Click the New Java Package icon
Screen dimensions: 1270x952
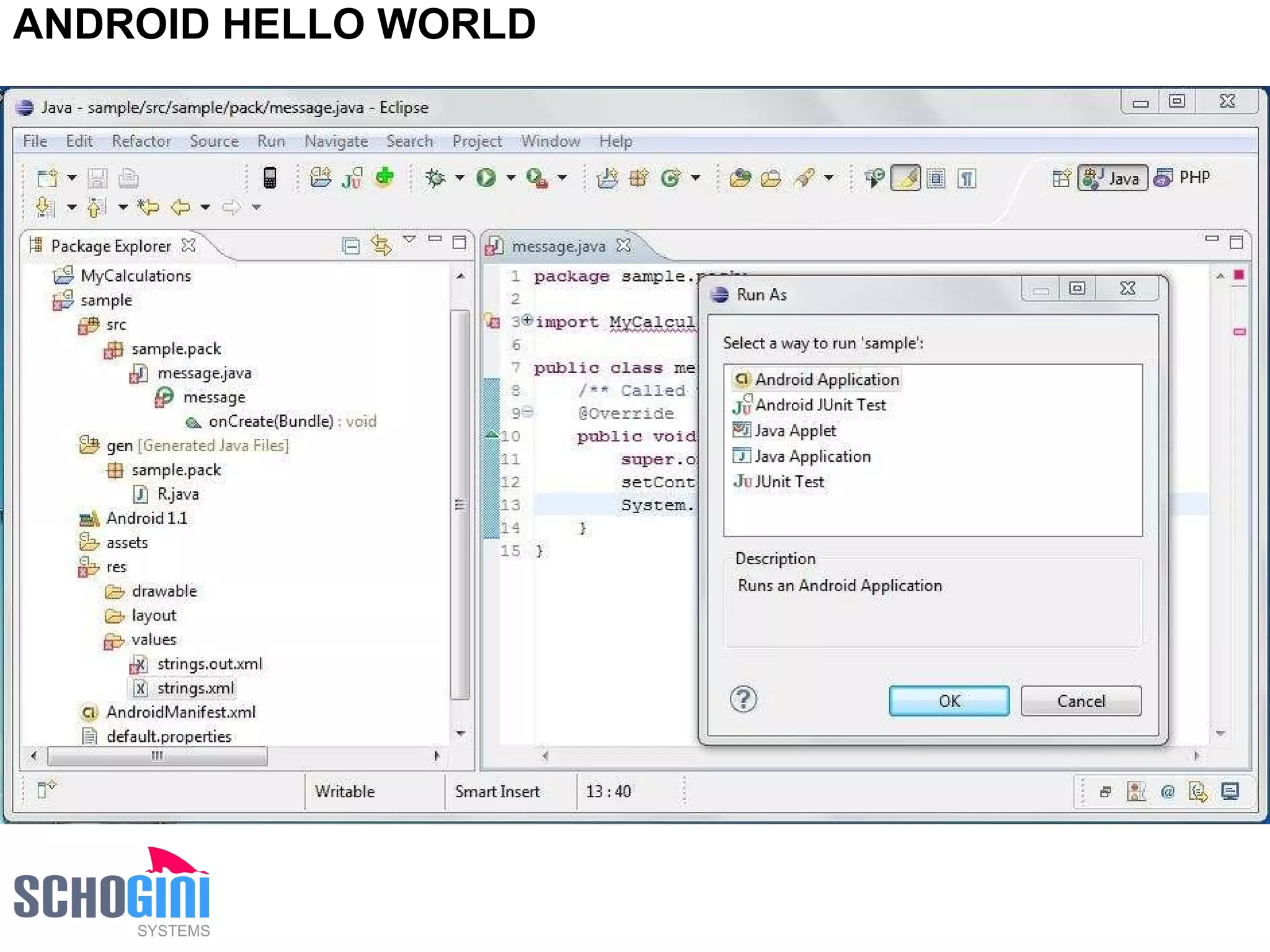(x=638, y=178)
